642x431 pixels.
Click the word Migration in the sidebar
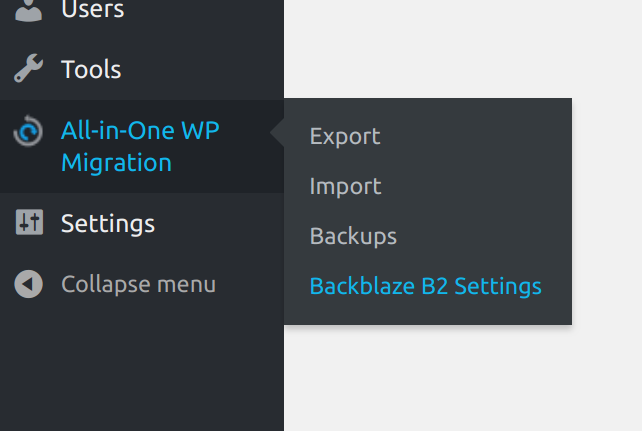click(116, 162)
